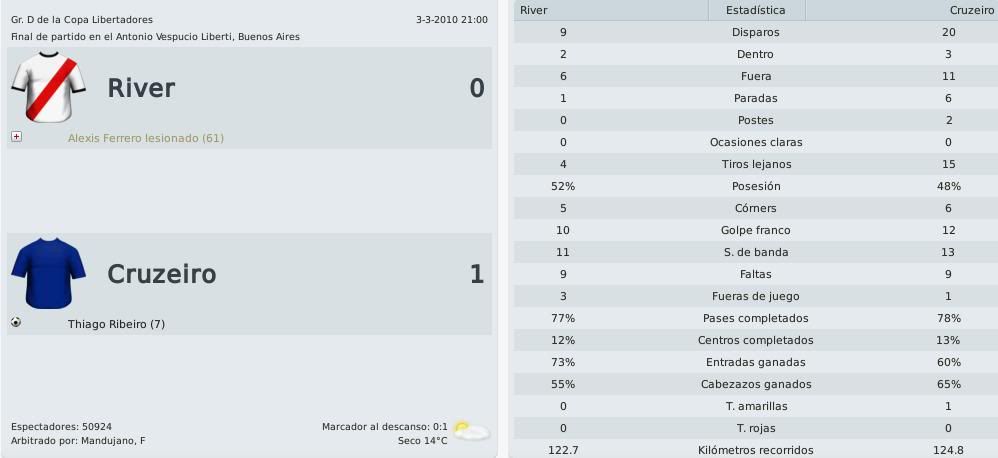Select the Cruzeiro team name
Viewport: 998px width, 458px height.
(162, 274)
